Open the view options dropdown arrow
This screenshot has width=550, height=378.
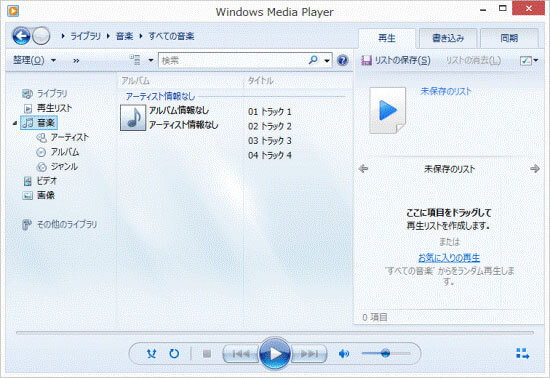(x=151, y=60)
